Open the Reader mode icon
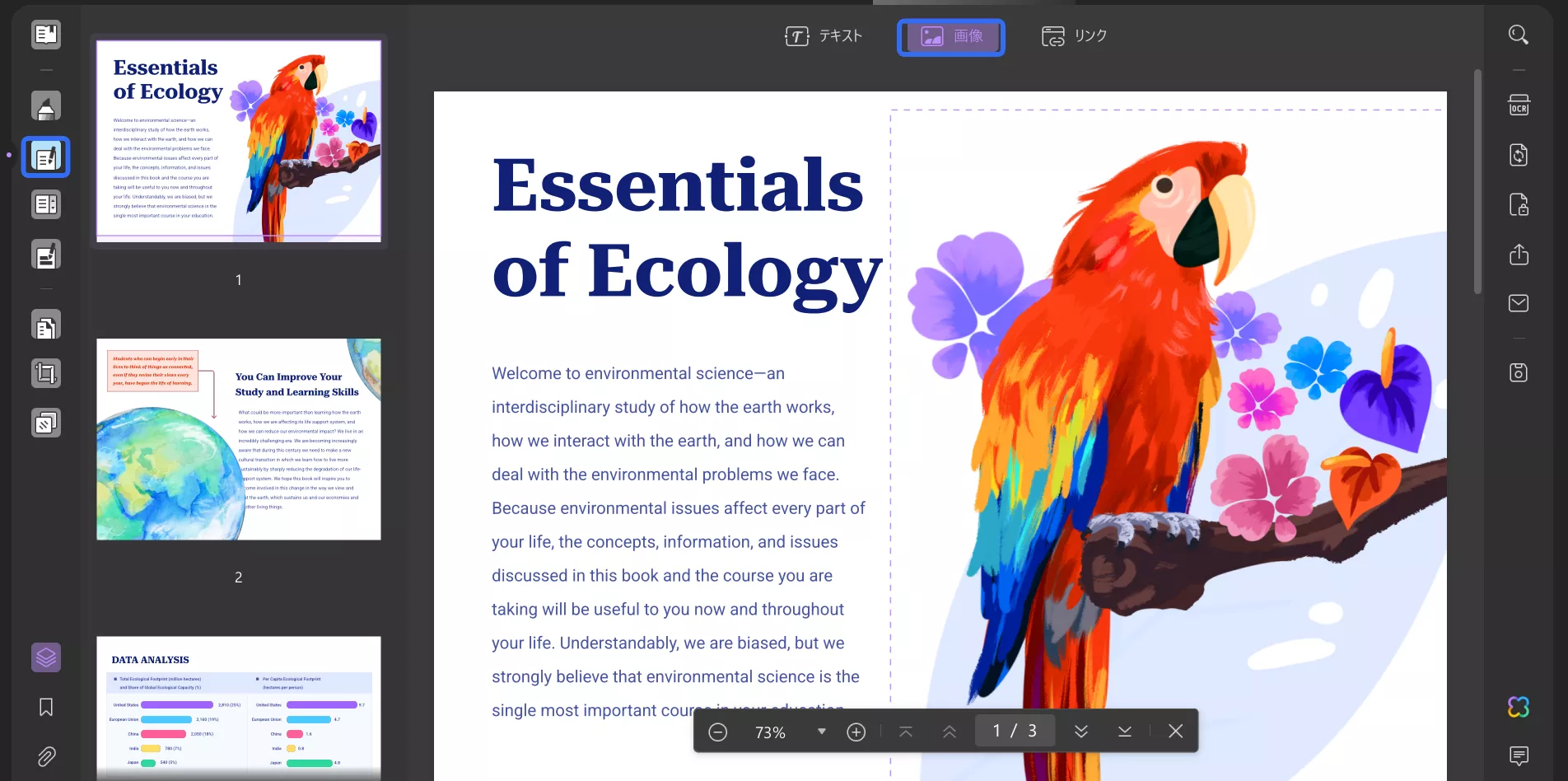 pos(46,35)
